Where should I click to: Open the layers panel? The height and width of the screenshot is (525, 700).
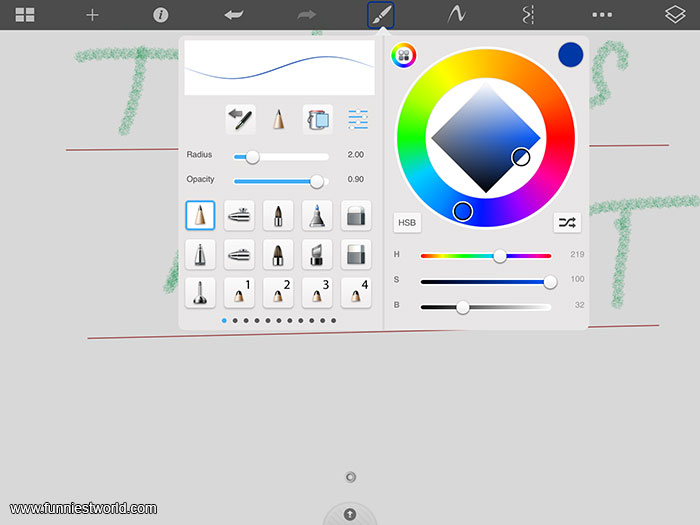[675, 14]
